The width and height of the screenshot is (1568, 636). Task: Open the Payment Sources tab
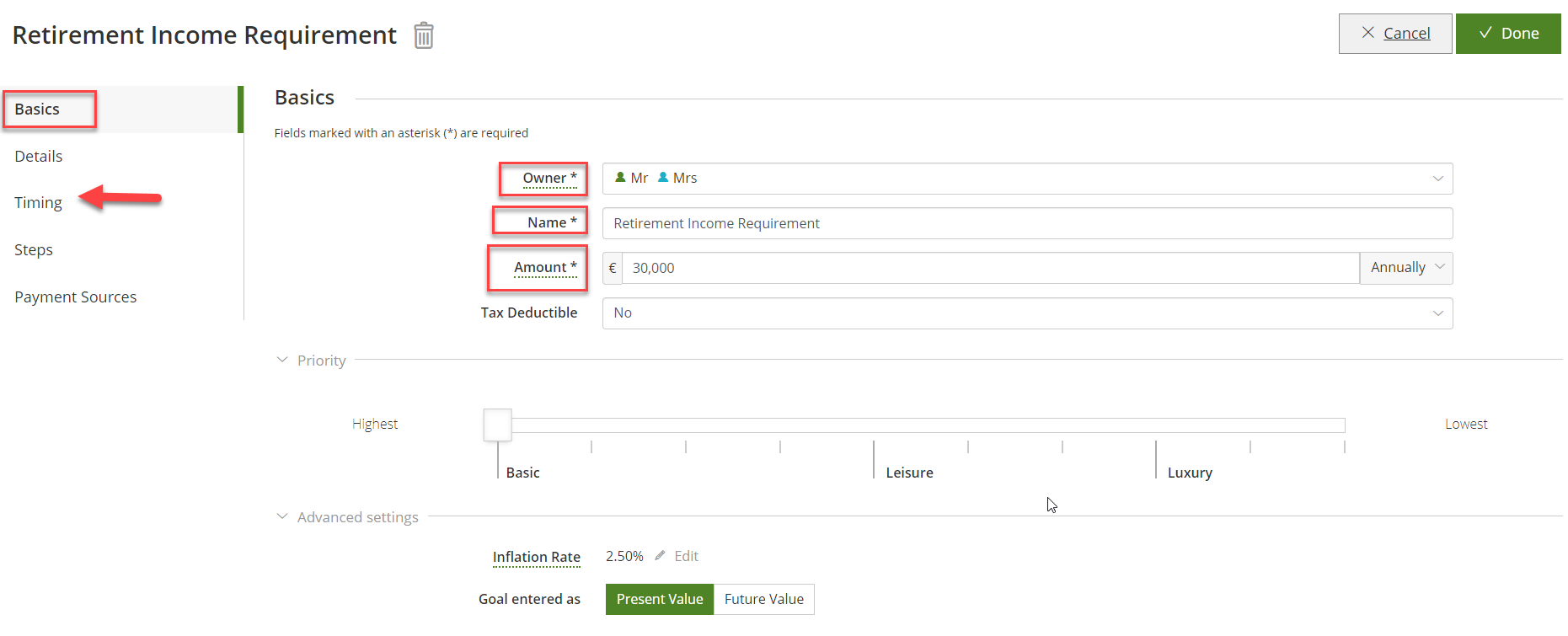tap(76, 297)
